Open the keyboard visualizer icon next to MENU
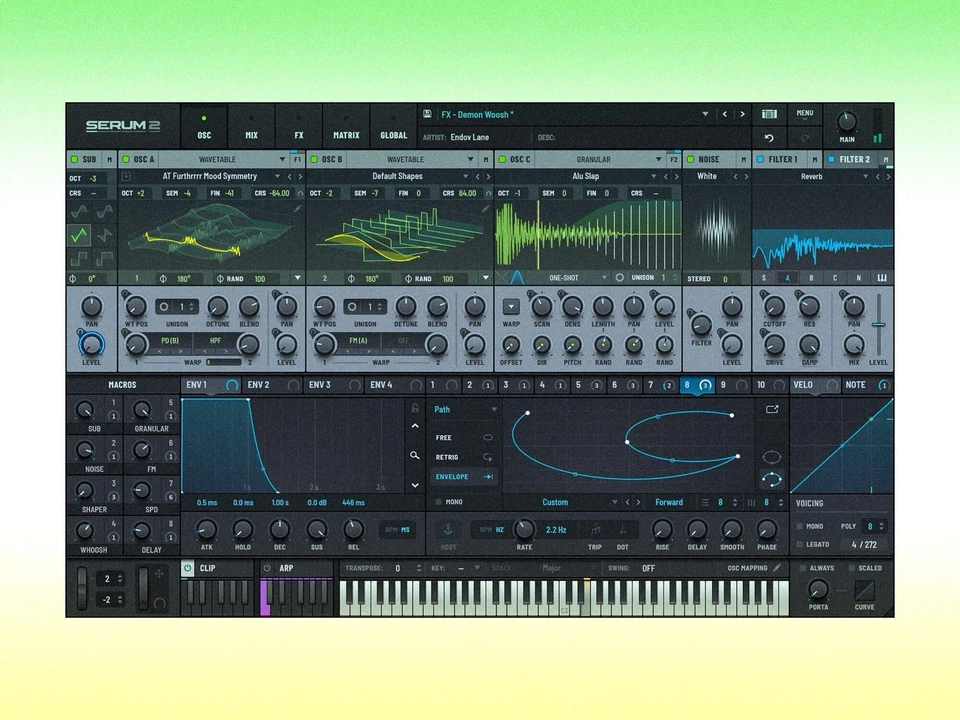This screenshot has width=960, height=720. click(x=769, y=113)
